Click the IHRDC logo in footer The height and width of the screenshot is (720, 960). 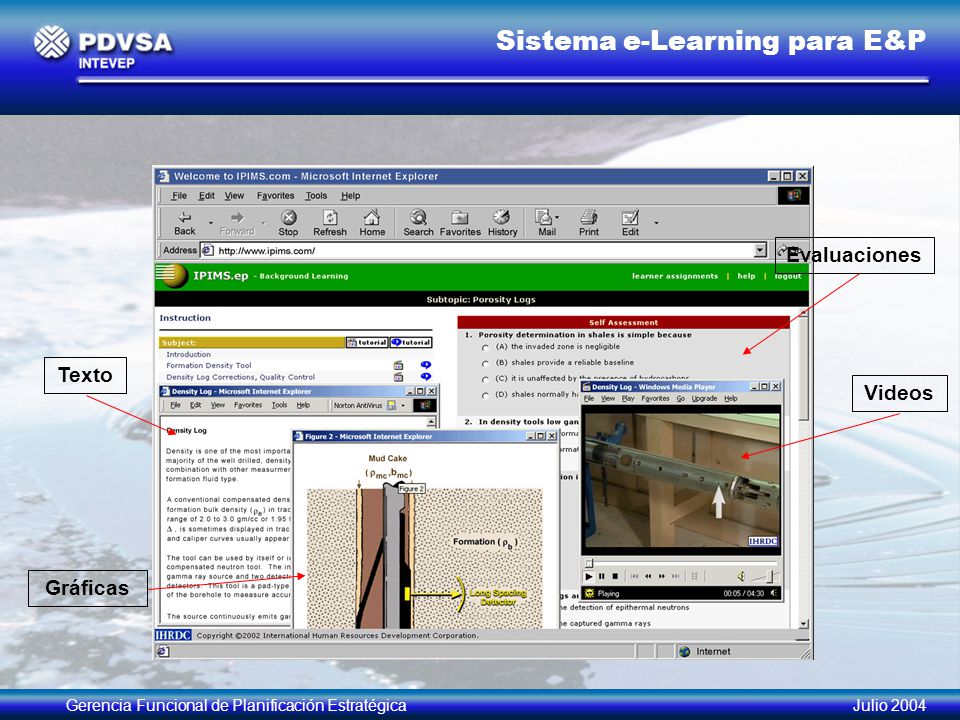point(173,635)
